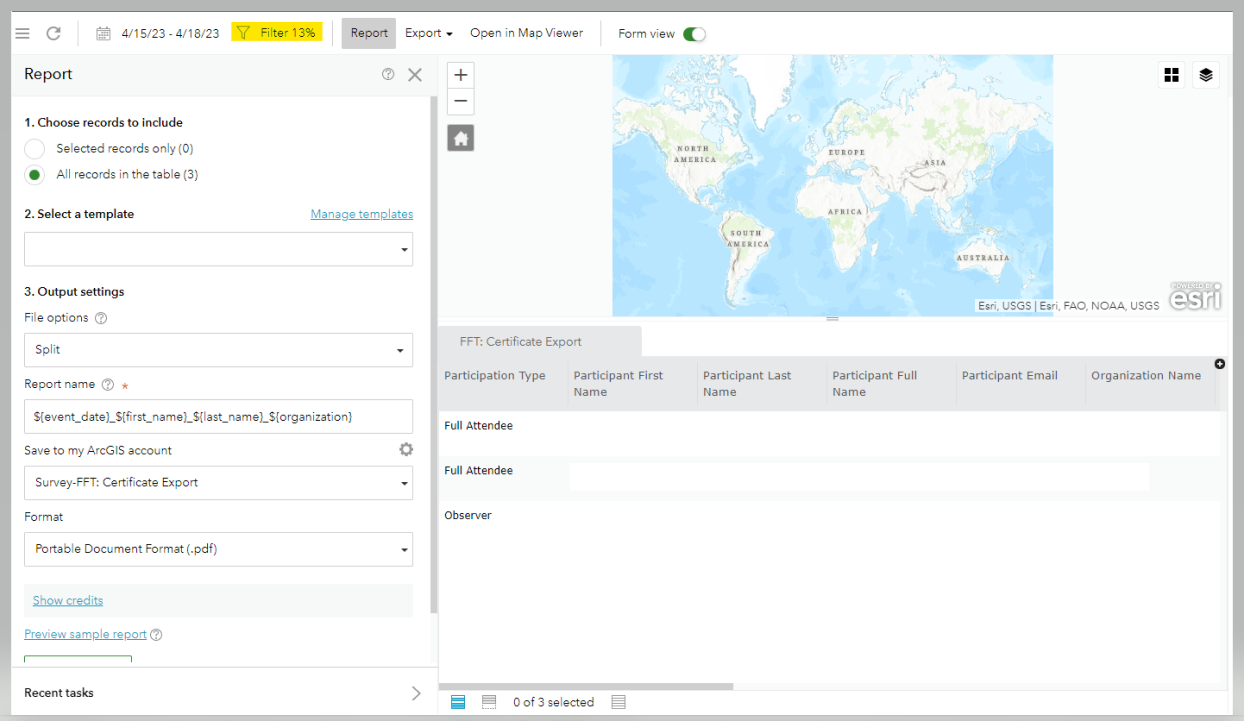The height and width of the screenshot is (721, 1244).
Task: Select 'All records in the table' option
Action: point(35,175)
